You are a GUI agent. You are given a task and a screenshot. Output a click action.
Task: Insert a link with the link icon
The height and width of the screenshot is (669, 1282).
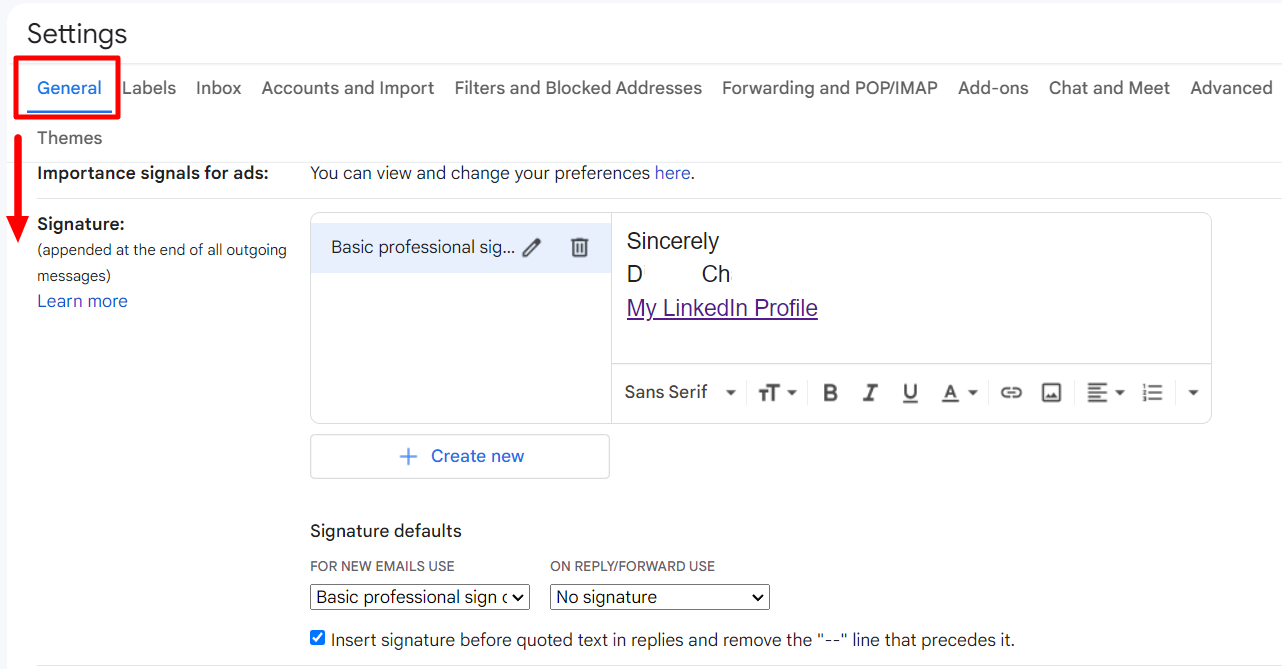pyautogui.click(x=1011, y=393)
